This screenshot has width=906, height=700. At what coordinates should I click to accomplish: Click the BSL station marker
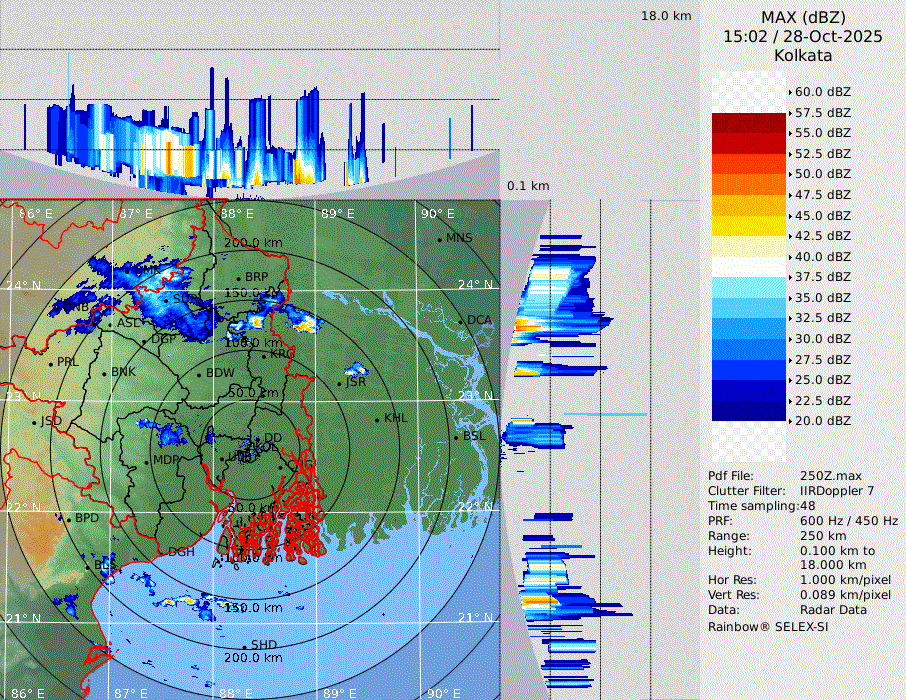456,437
